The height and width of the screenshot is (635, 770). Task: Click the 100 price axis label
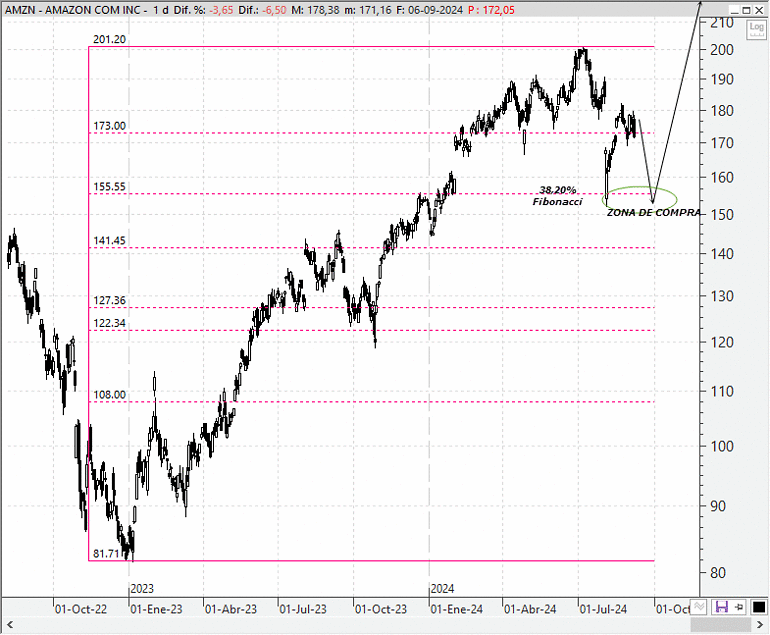pos(722,446)
